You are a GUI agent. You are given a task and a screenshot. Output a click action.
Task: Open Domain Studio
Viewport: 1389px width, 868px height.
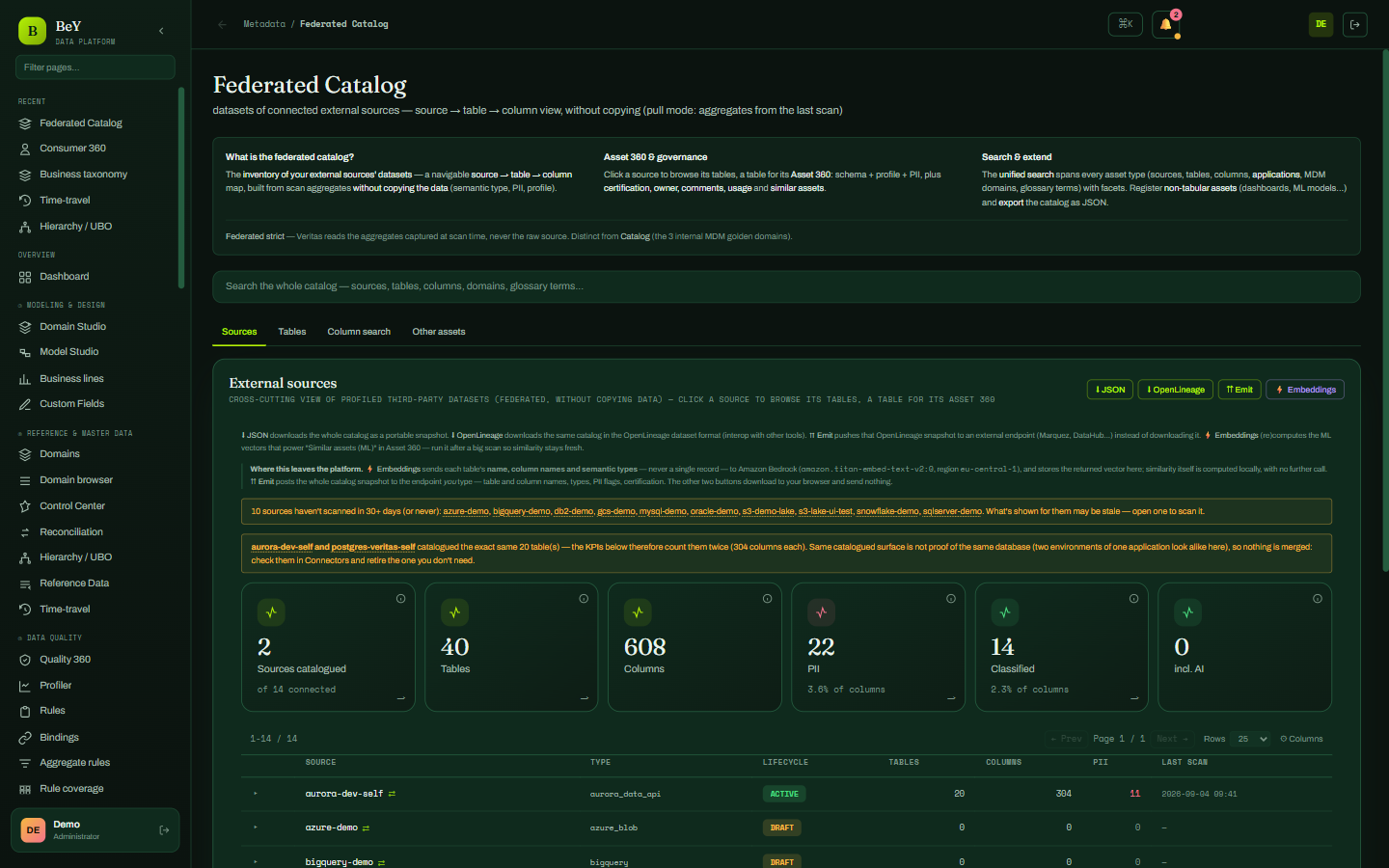pos(72,327)
